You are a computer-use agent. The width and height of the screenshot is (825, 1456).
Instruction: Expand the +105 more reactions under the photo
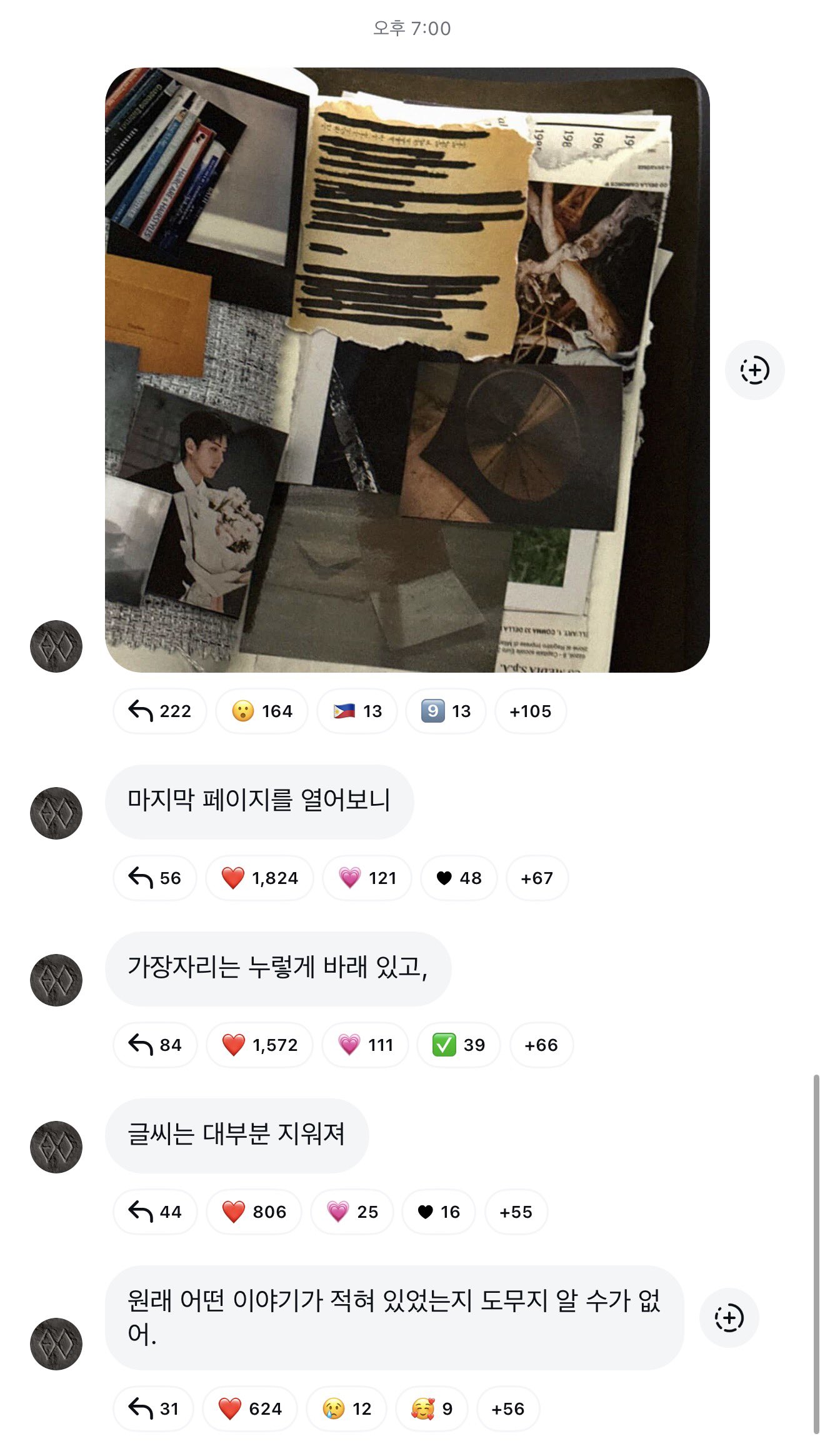531,711
